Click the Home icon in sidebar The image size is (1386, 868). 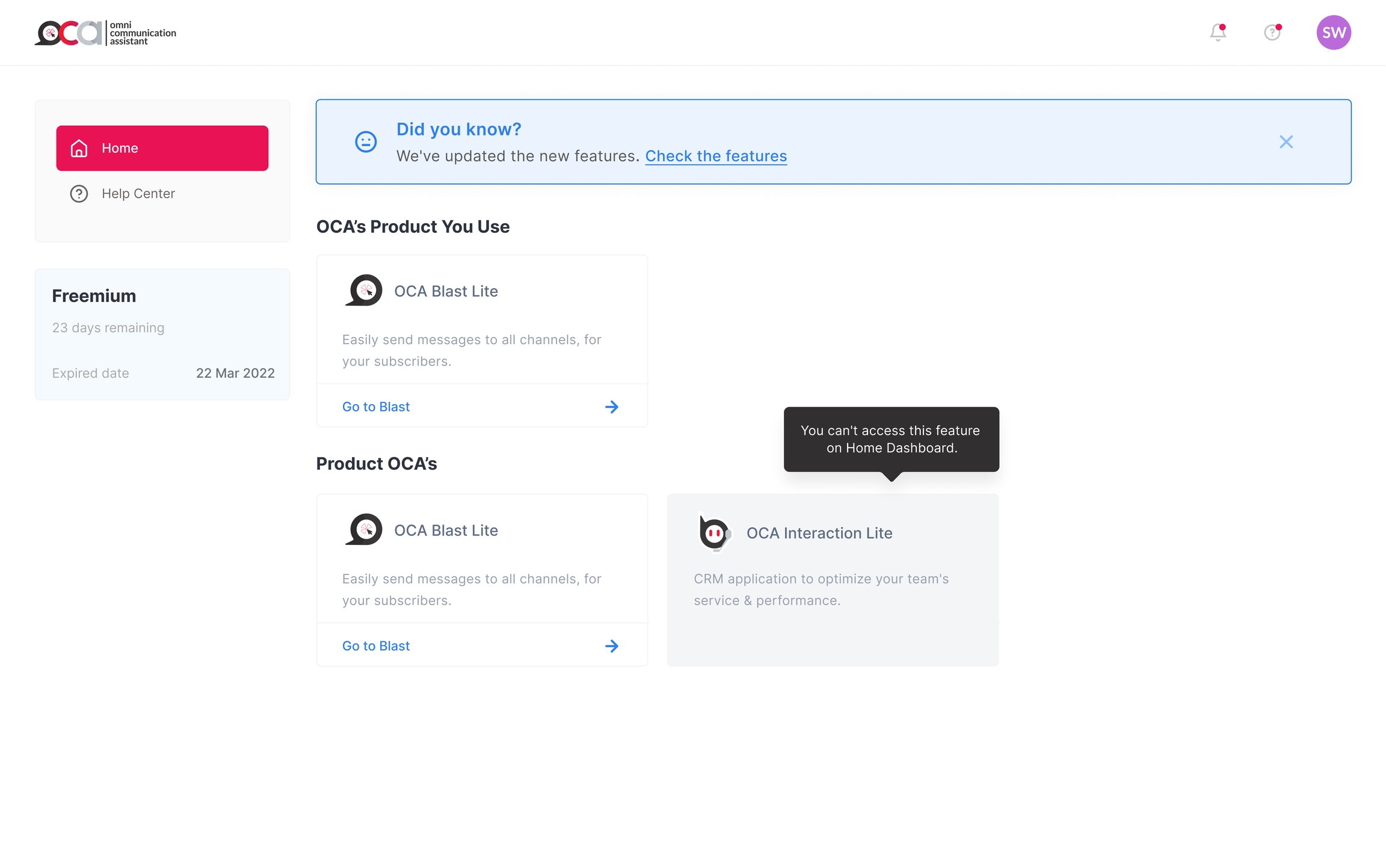[x=79, y=149]
